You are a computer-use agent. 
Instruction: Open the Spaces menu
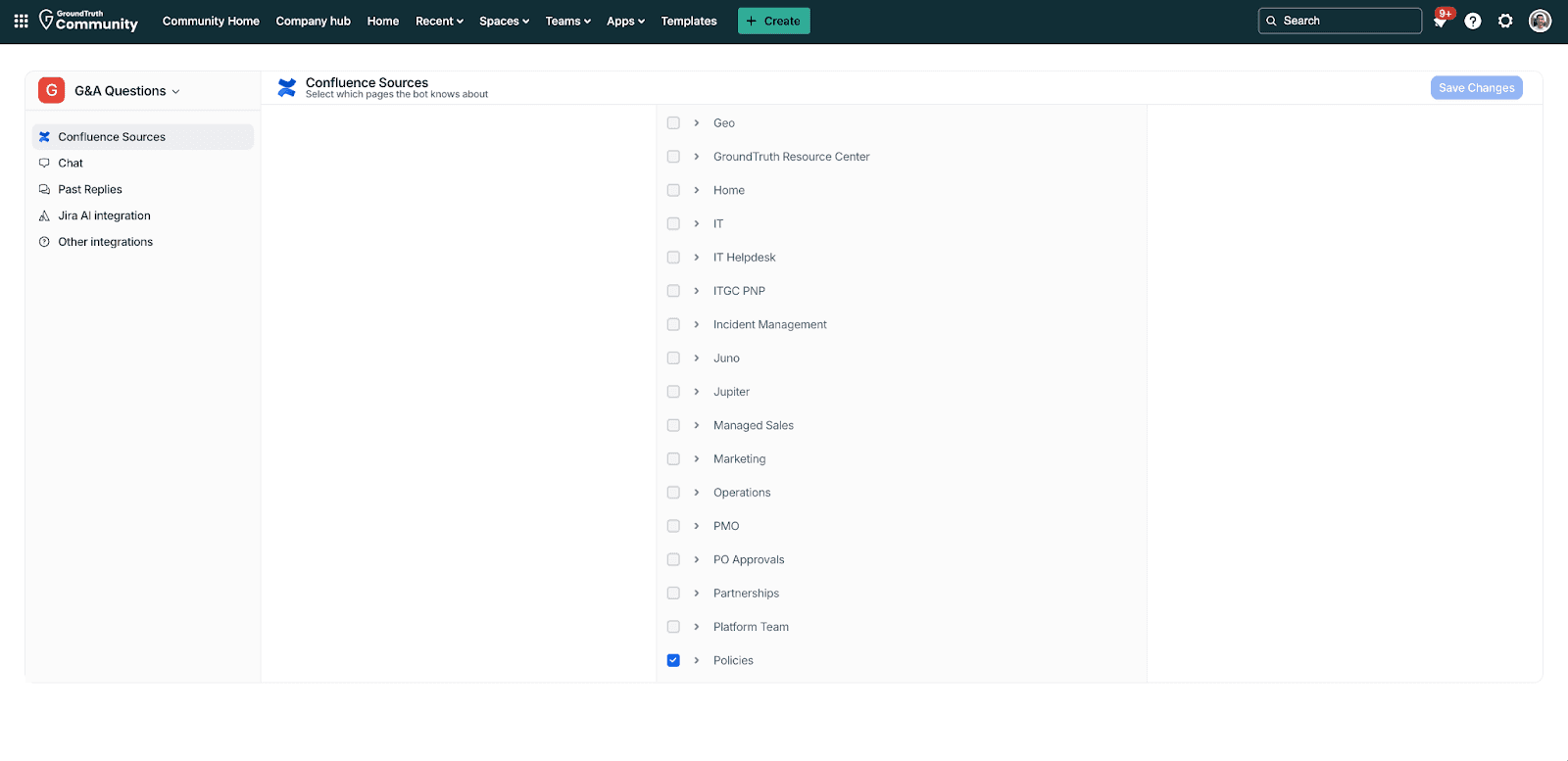point(504,21)
